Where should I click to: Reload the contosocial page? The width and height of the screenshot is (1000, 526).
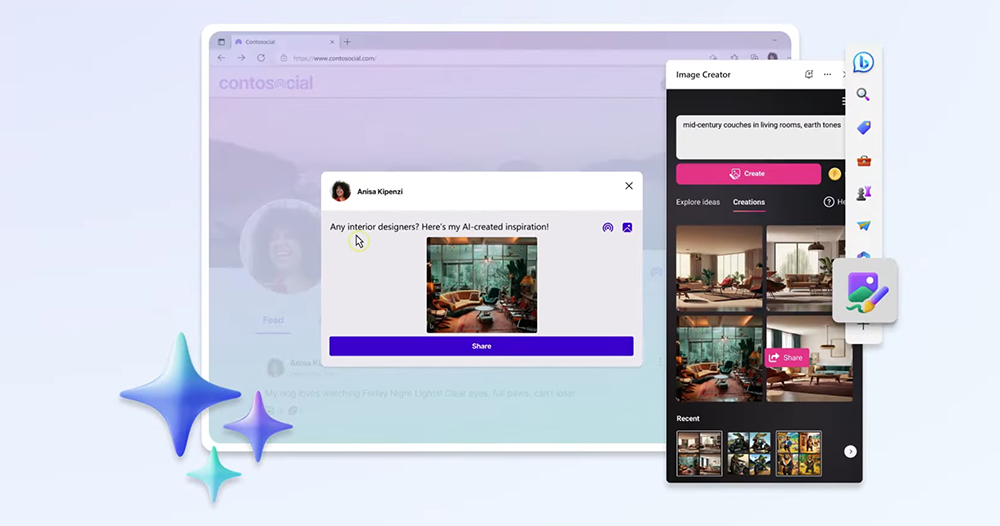(261, 58)
